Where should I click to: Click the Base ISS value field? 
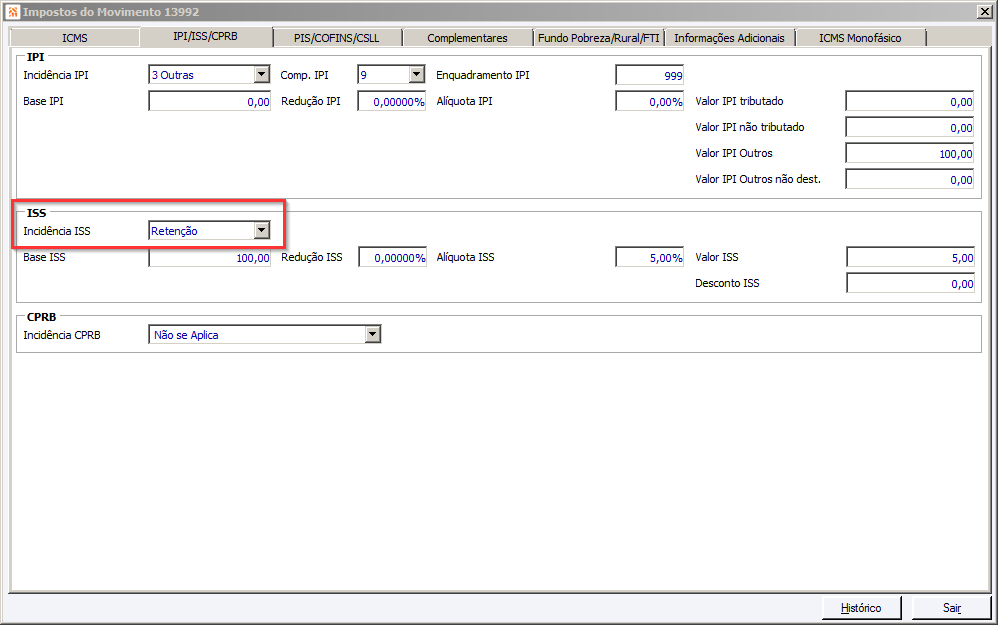click(x=209, y=257)
